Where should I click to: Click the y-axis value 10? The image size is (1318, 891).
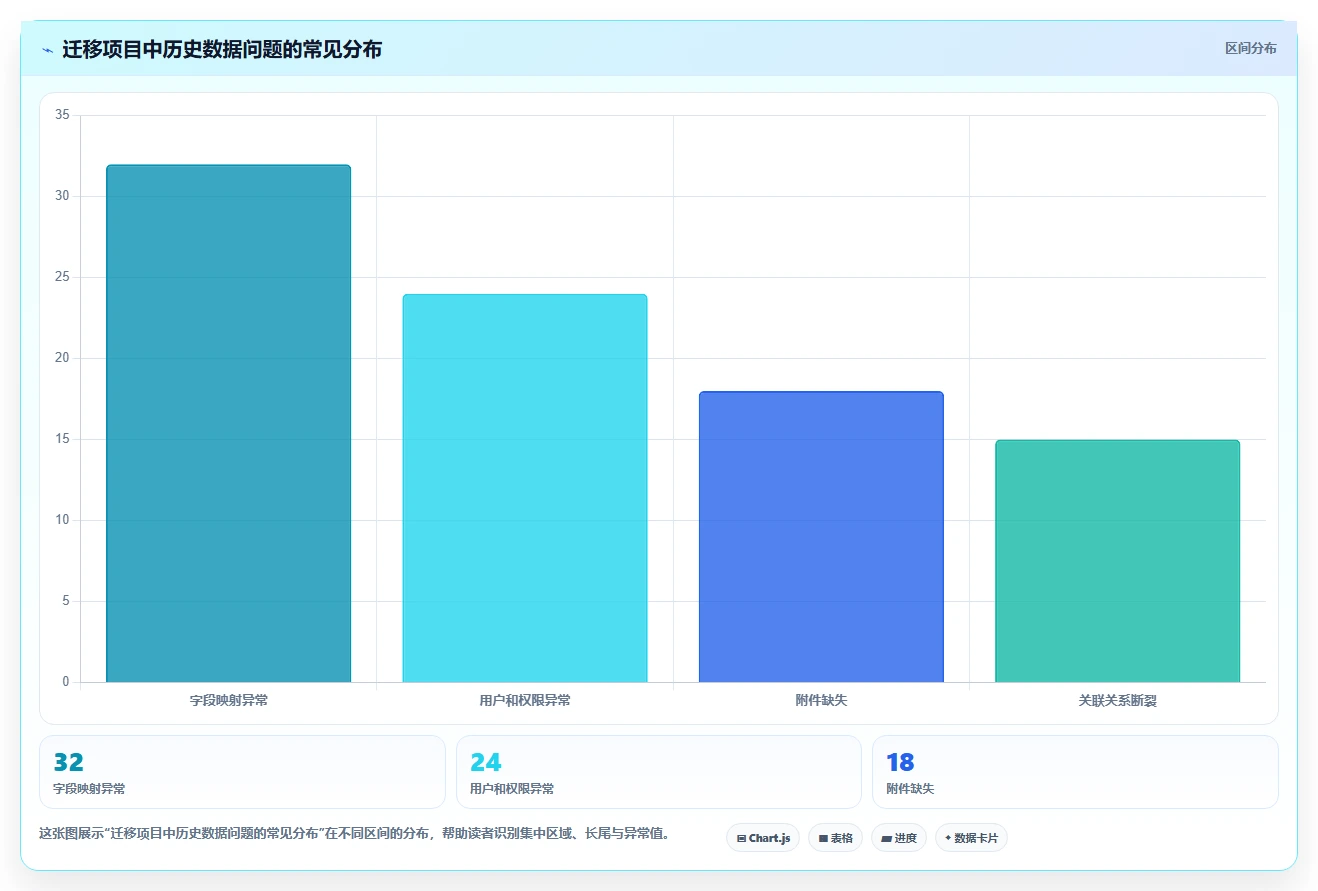(63, 520)
